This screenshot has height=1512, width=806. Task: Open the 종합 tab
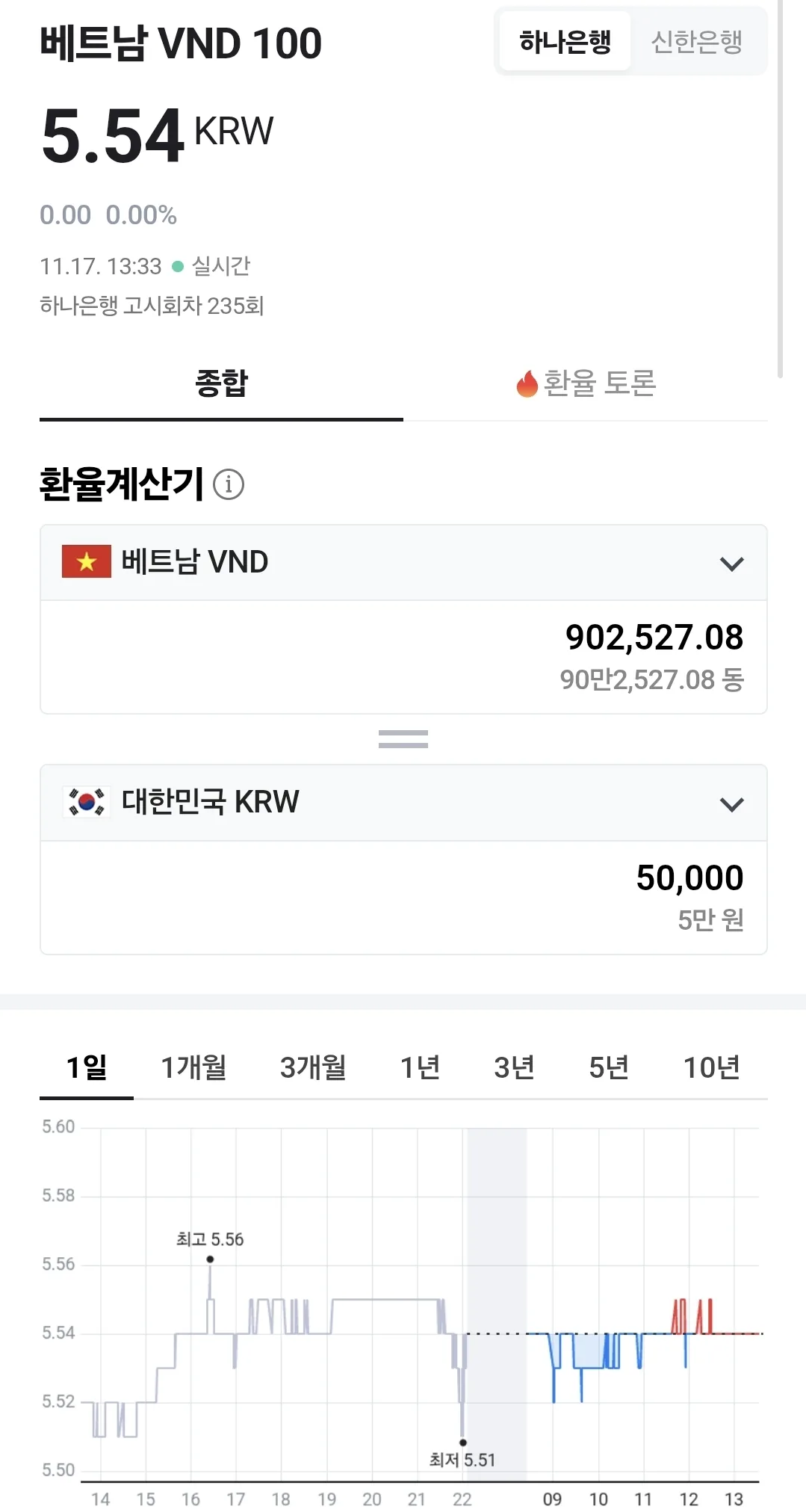click(x=221, y=383)
